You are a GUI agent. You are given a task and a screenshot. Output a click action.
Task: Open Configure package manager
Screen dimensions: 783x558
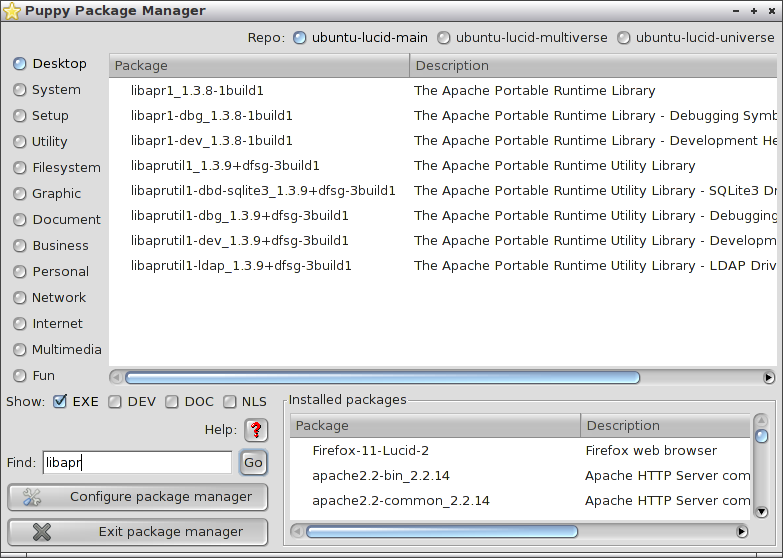[x=138, y=497]
